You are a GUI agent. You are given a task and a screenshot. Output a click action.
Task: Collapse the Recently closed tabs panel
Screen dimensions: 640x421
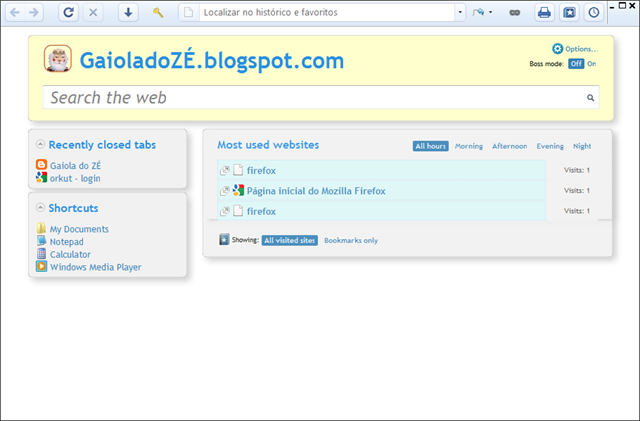pos(40,144)
